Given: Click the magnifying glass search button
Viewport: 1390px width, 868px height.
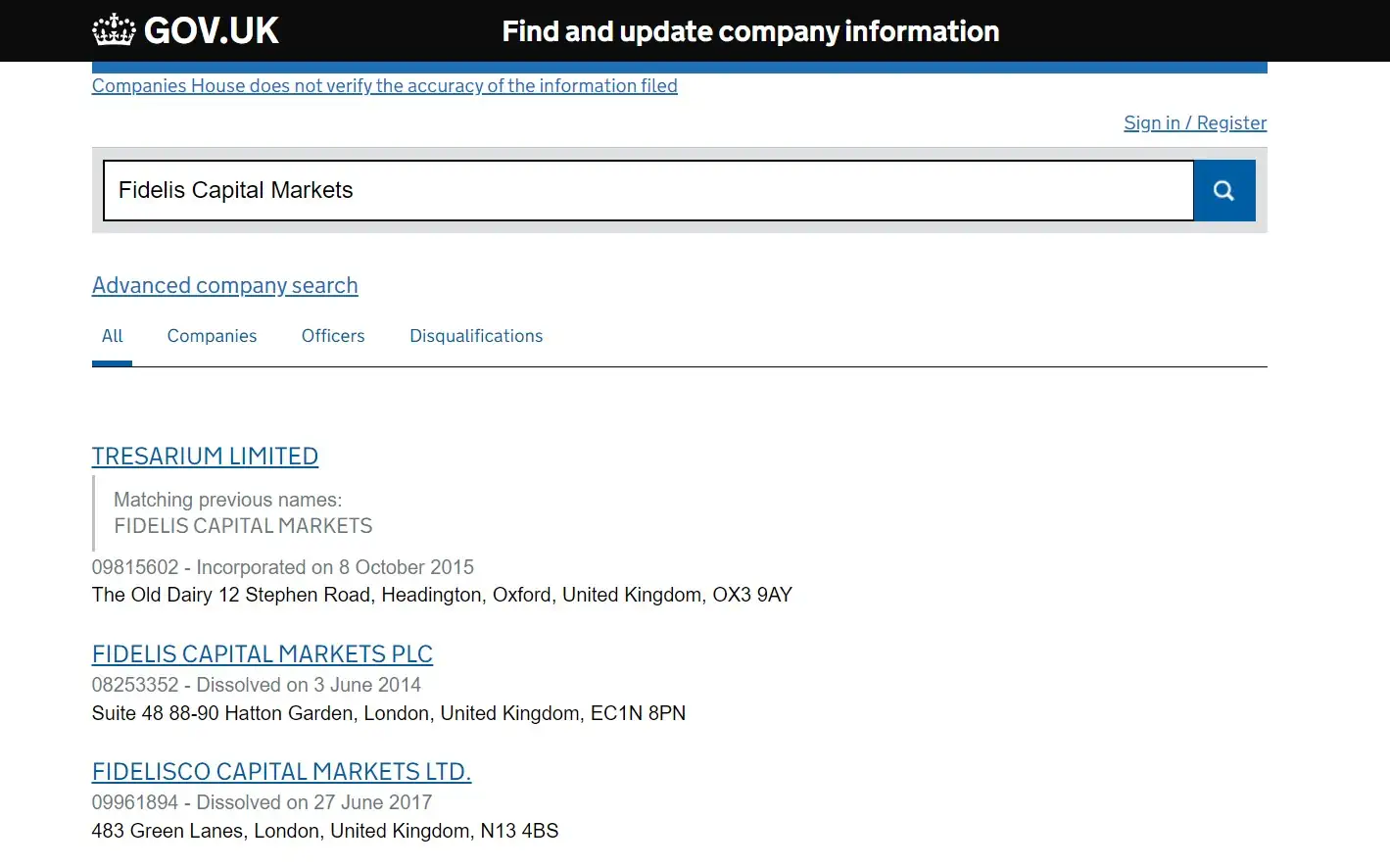Looking at the screenshot, I should (1223, 191).
